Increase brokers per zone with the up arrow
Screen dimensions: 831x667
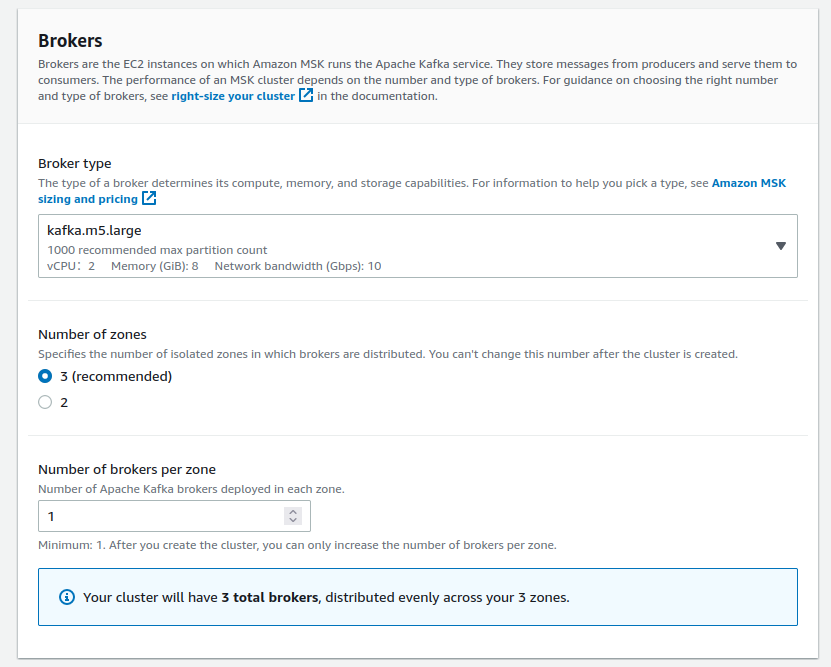pyautogui.click(x=292, y=511)
